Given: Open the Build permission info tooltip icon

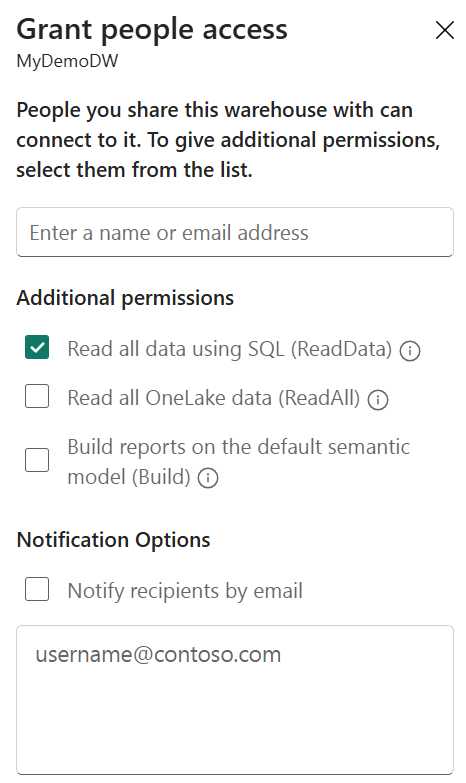Looking at the screenshot, I should coord(208,478).
